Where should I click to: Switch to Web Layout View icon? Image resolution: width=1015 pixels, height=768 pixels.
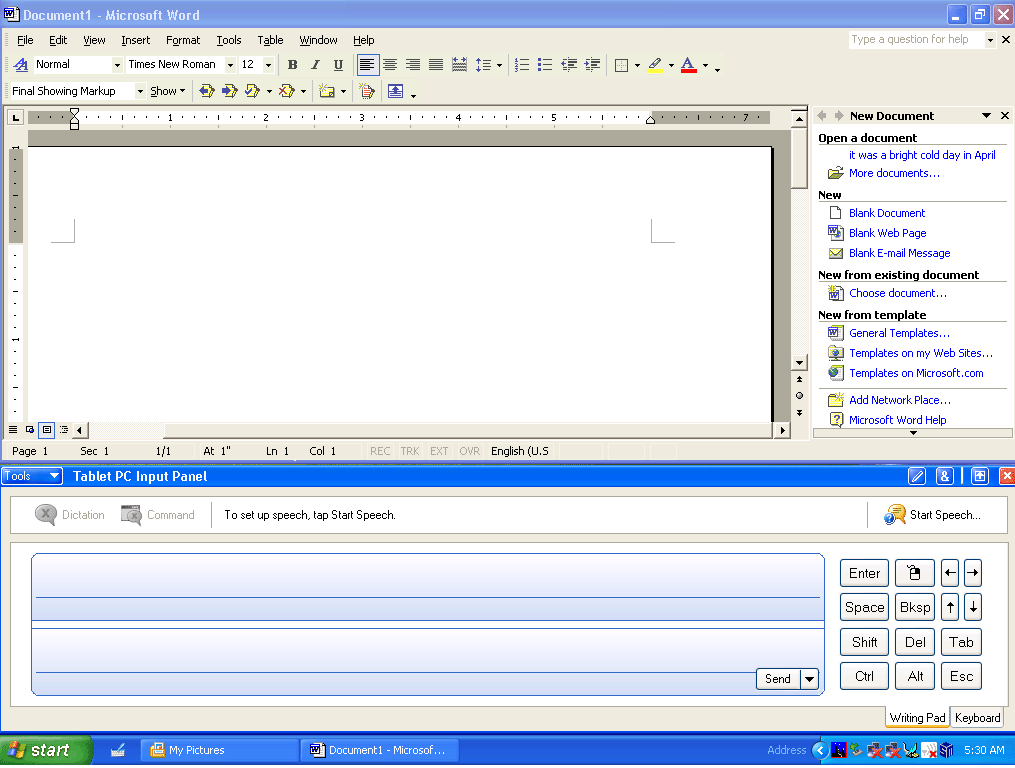tap(30, 430)
